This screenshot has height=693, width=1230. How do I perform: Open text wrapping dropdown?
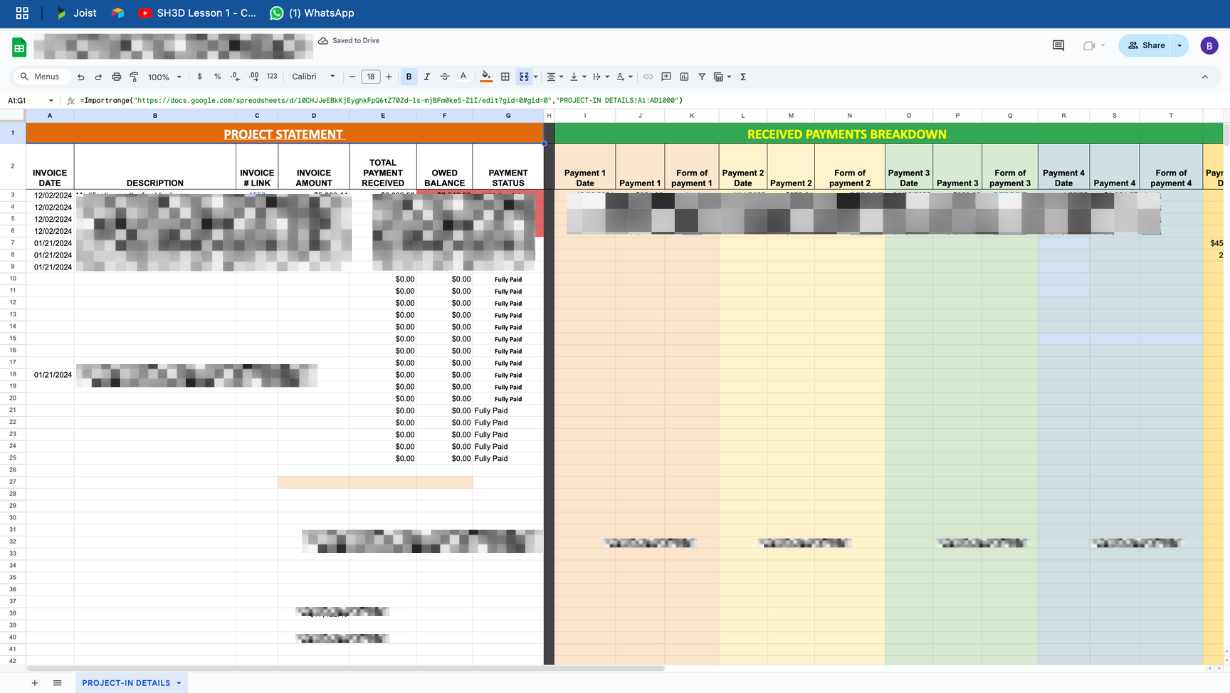click(x=600, y=77)
